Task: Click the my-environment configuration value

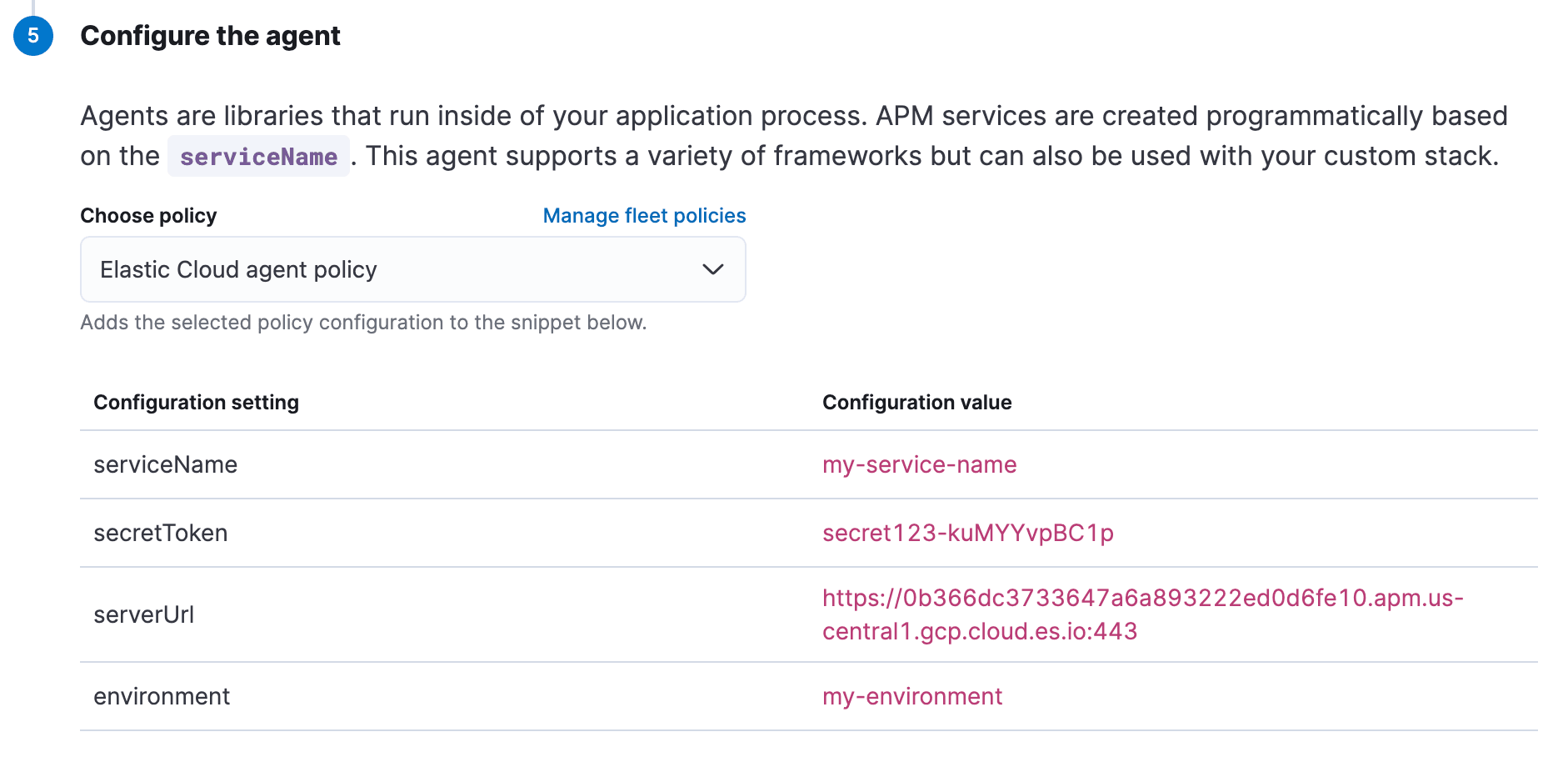Action: (912, 696)
